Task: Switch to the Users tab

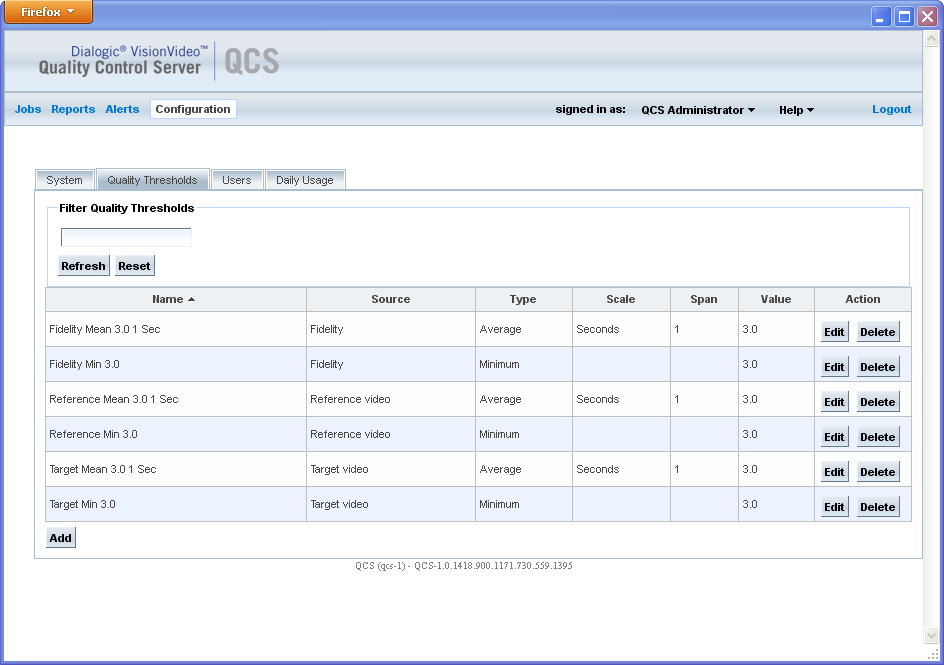Action: [x=236, y=179]
